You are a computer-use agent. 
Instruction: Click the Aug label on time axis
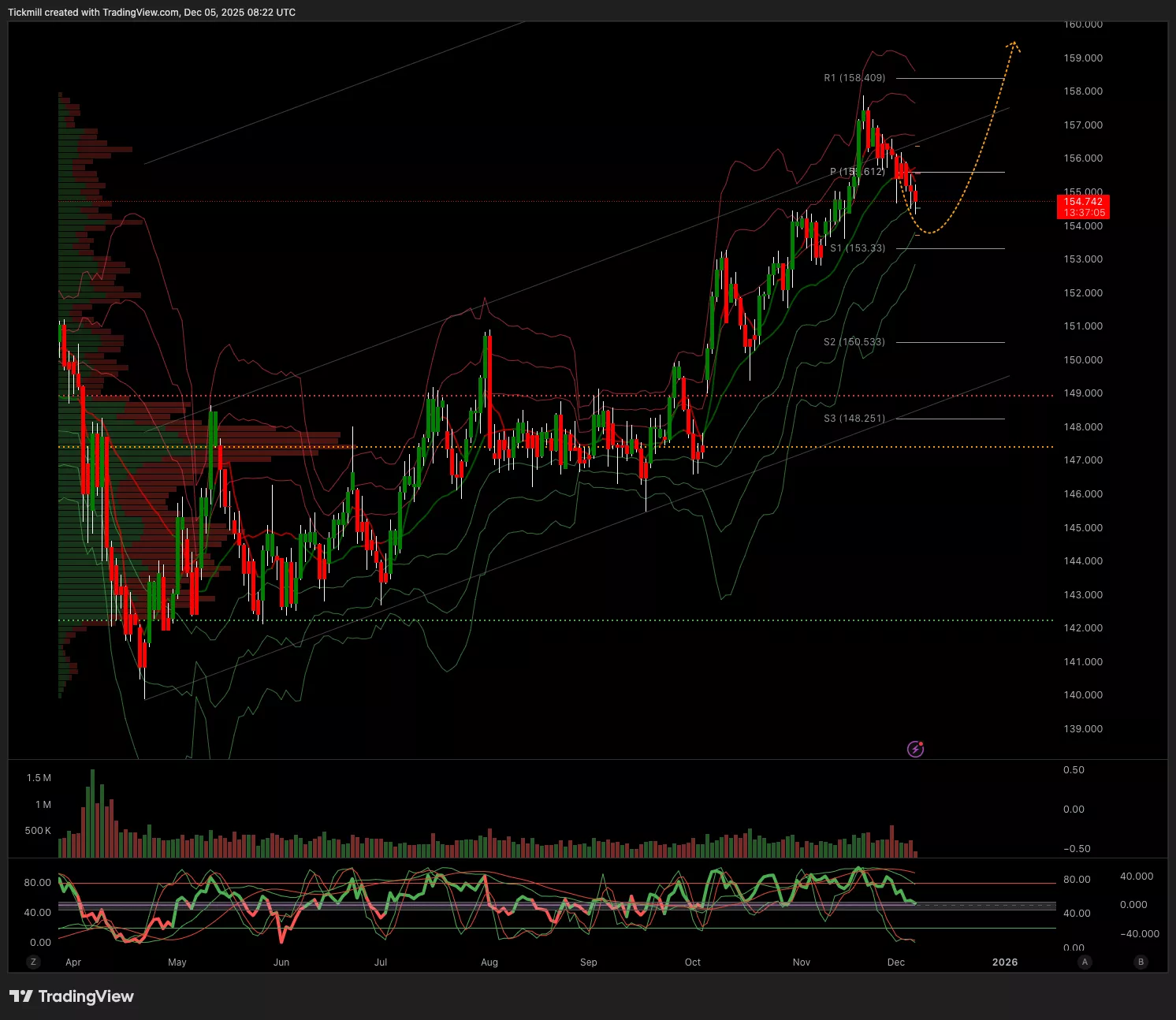[x=489, y=962]
